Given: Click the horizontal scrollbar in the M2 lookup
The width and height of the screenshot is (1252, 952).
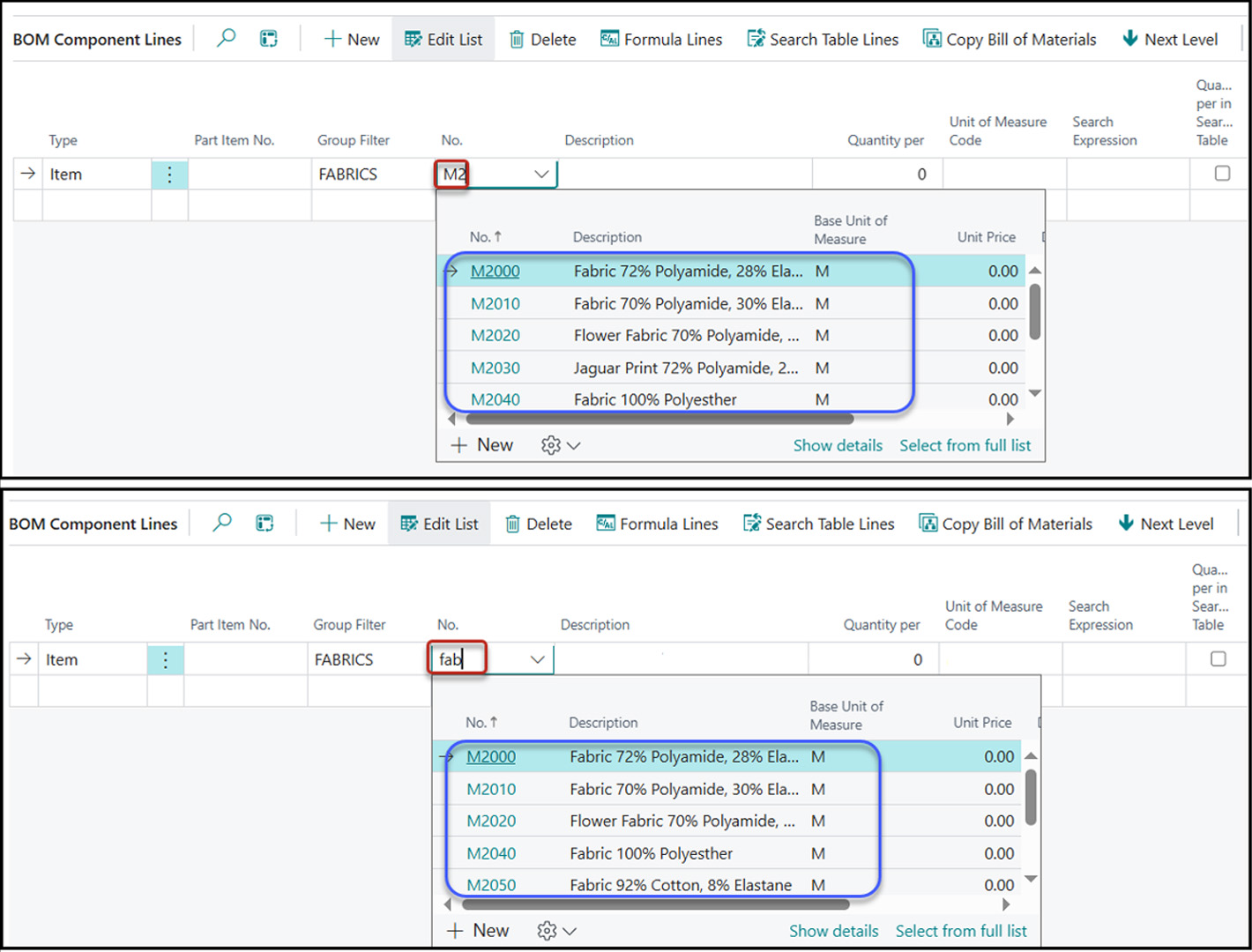Looking at the screenshot, I should pyautogui.click(x=654, y=420).
